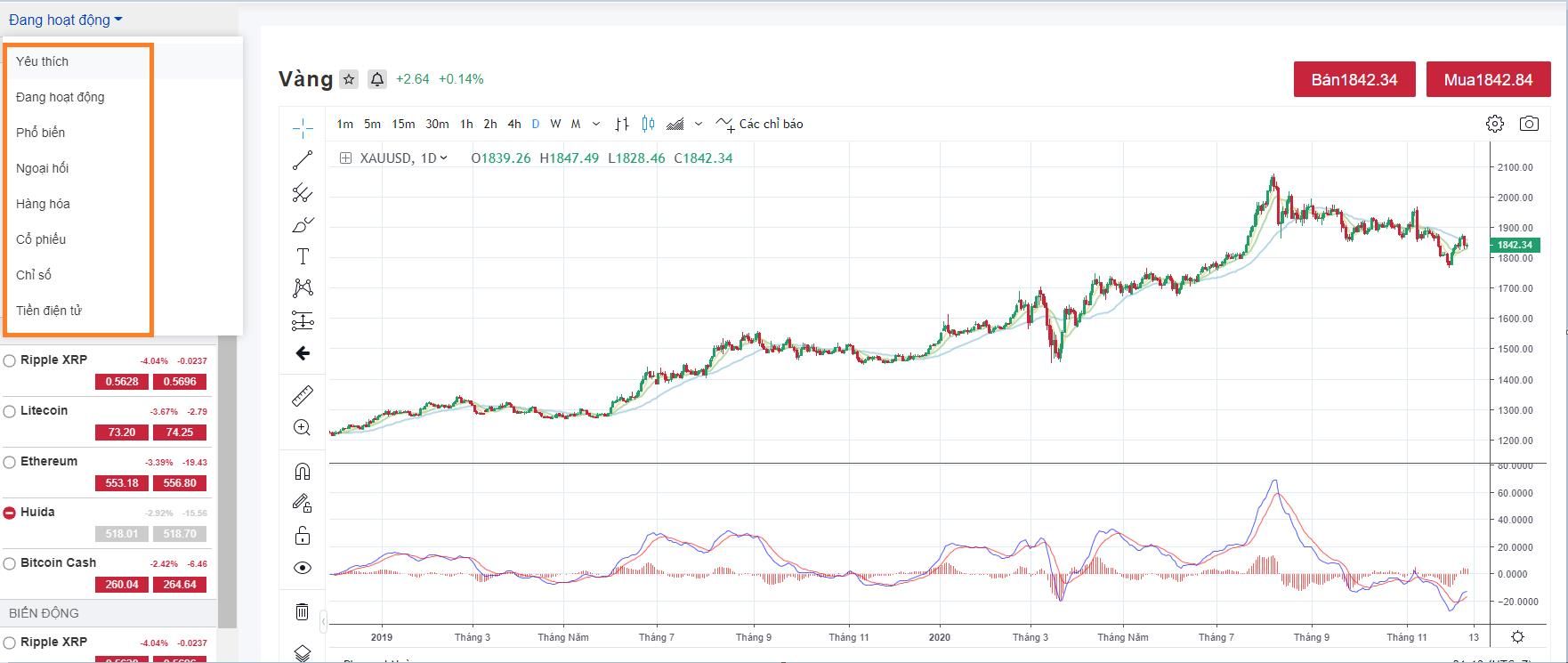This screenshot has width=1568, height=663.
Task: Choose Chỉ số from the menu
Action: click(123, 275)
